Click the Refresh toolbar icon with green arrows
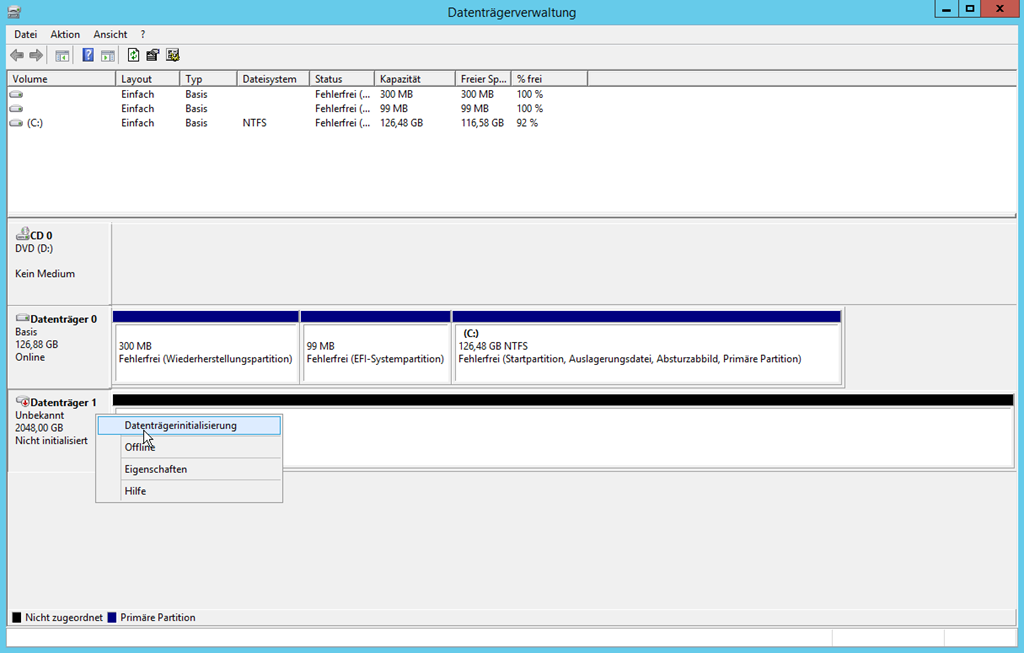Viewport: 1024px width, 653px height. 133,55
